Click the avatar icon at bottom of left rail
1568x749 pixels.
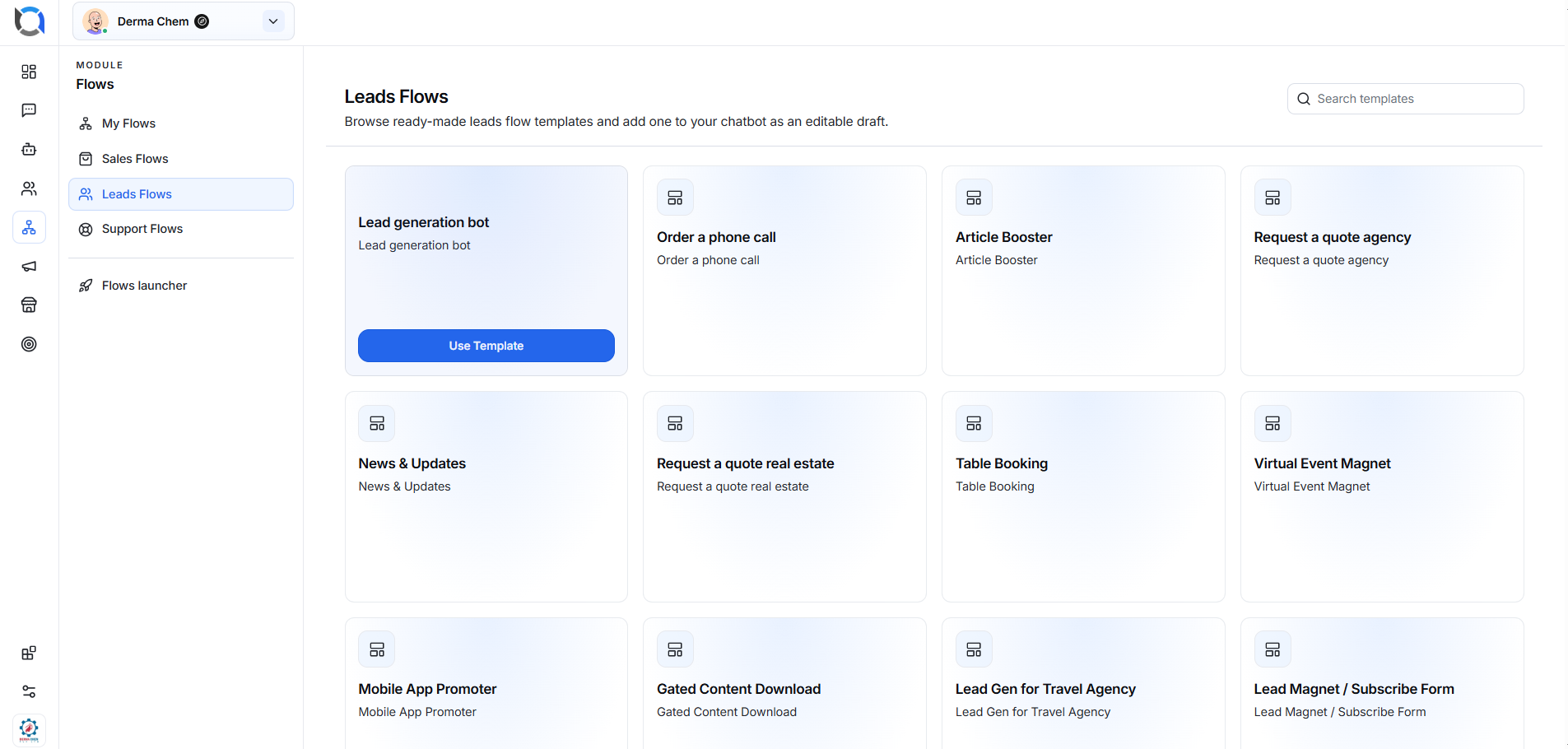tap(29, 730)
